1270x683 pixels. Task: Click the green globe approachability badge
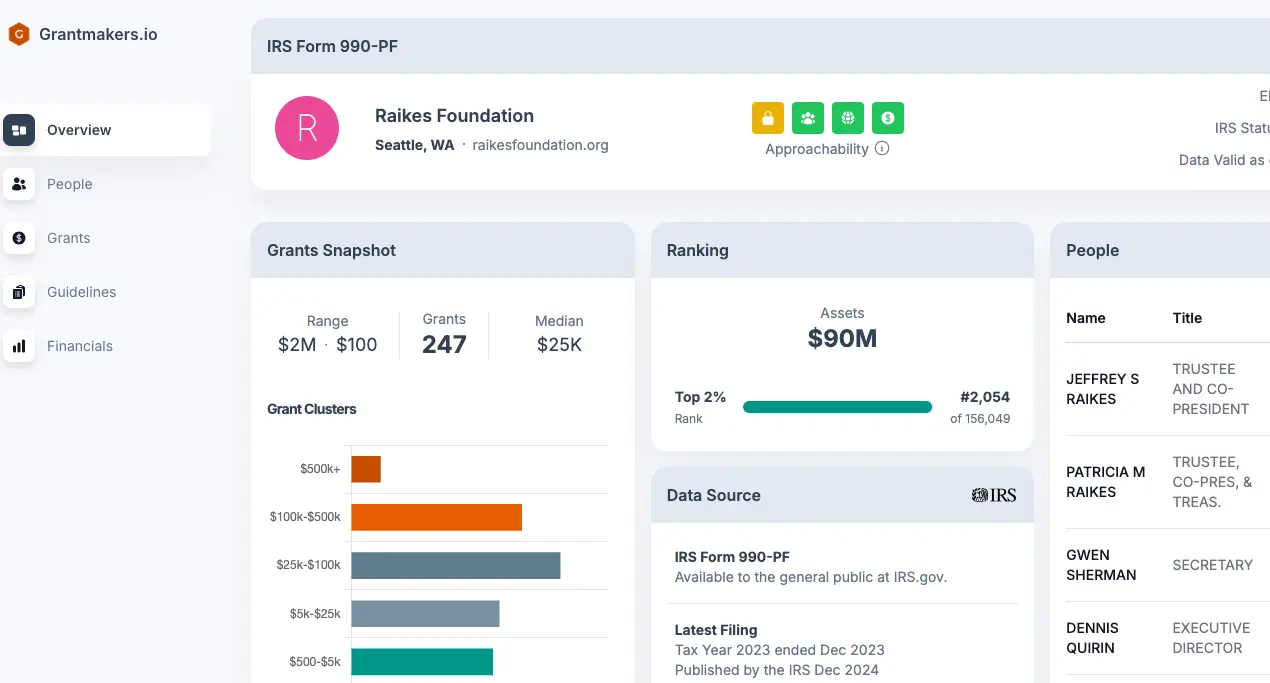tap(848, 118)
